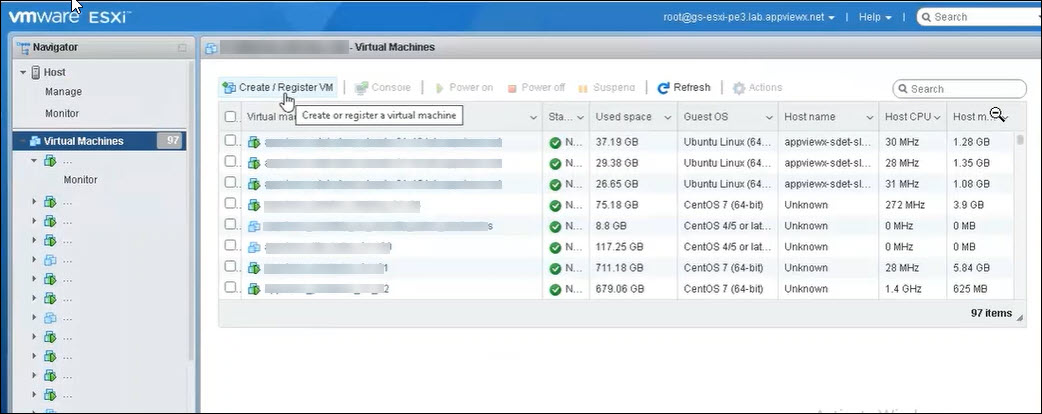Image resolution: width=1042 pixels, height=414 pixels.
Task: Click the Virtual Machines icon in the panel title
Action: [x=211, y=48]
